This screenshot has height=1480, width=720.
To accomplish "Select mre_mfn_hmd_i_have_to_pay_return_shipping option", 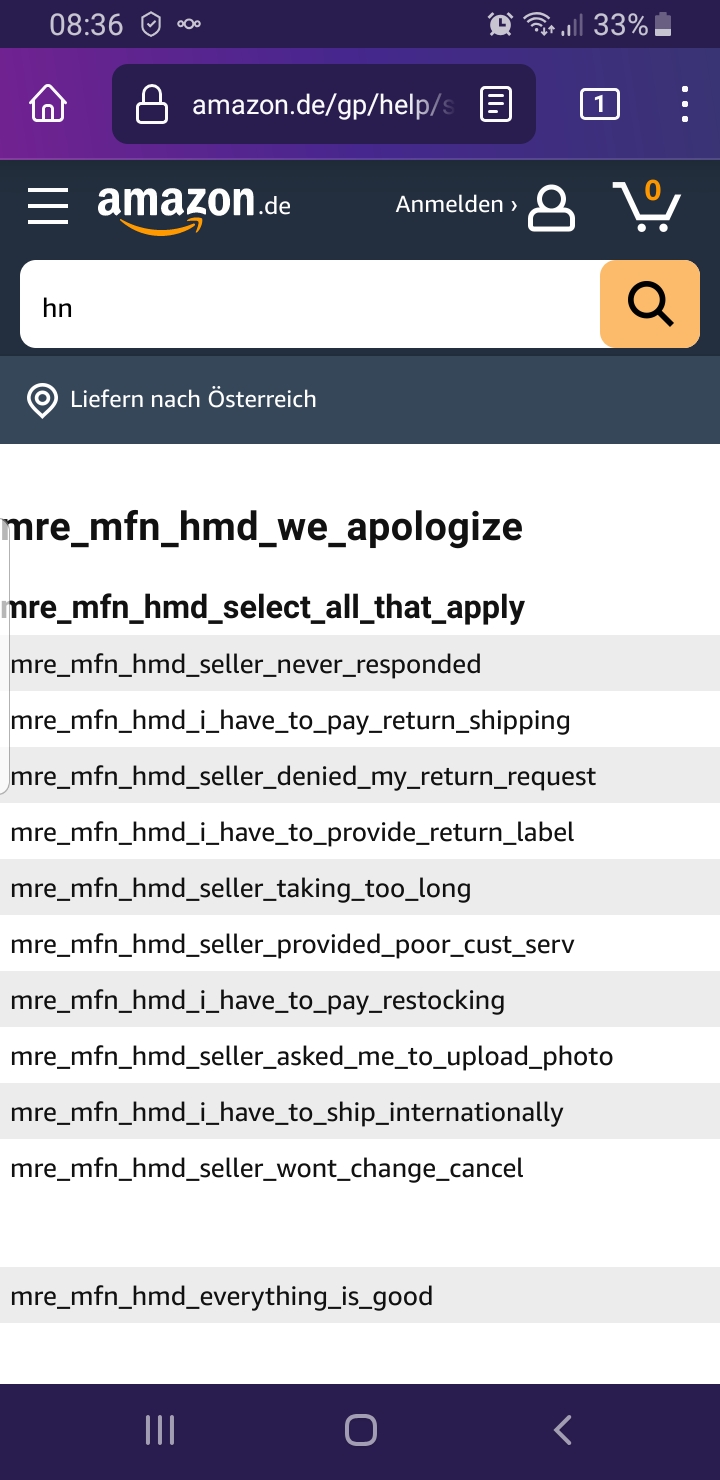I will click(290, 720).
